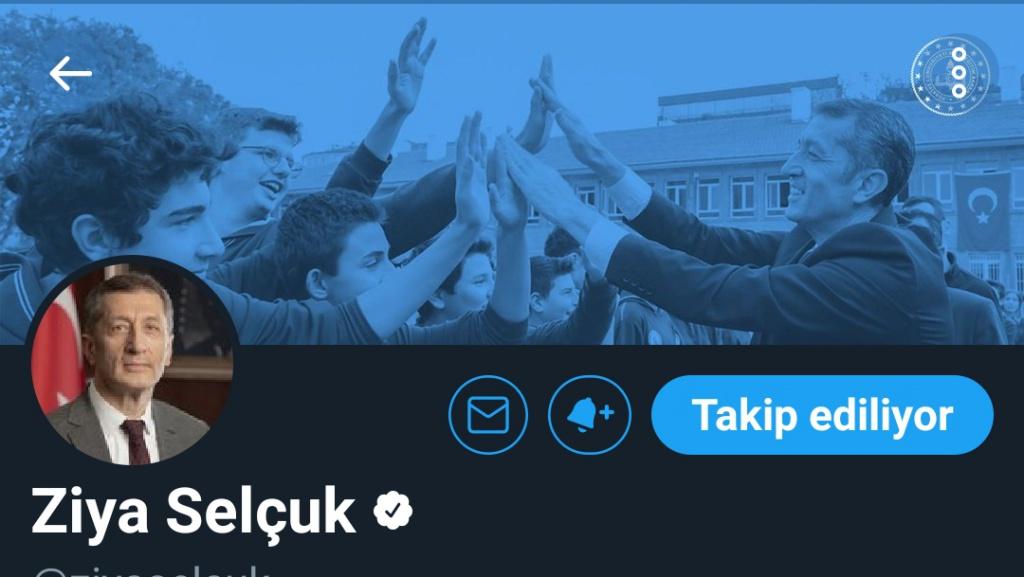The image size is (1024, 577).
Task: Enable tweet notifications with the bell icon
Action: [589, 415]
